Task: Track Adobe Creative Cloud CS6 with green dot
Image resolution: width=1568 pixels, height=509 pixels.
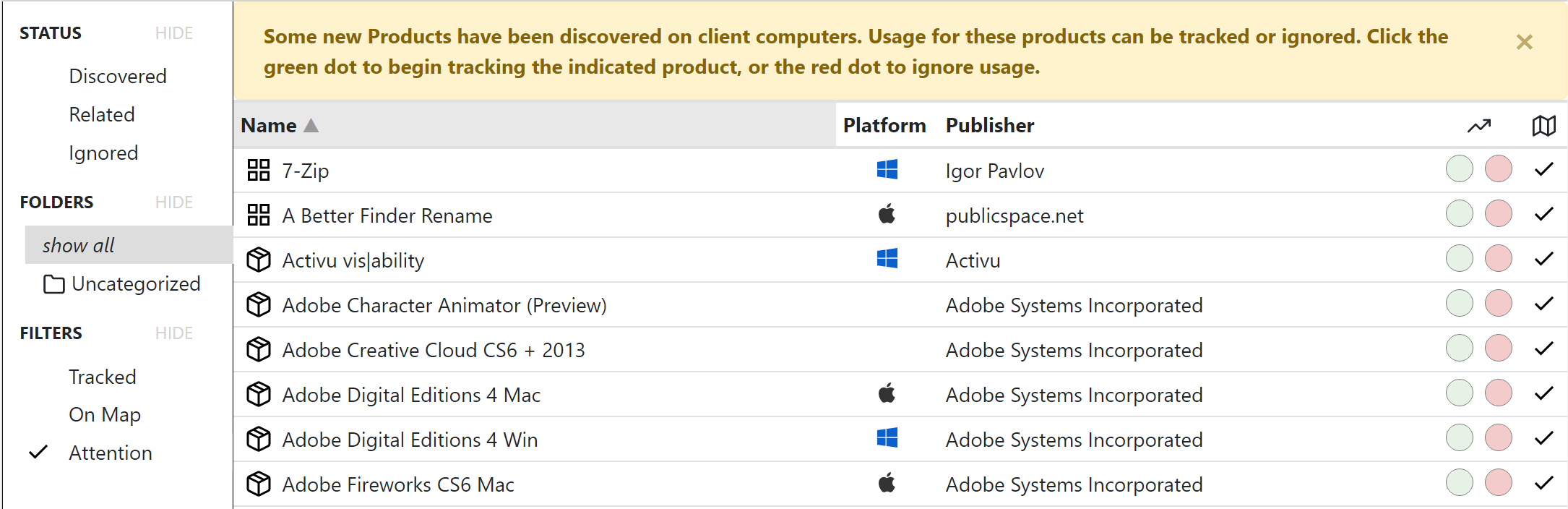Action: click(1460, 348)
